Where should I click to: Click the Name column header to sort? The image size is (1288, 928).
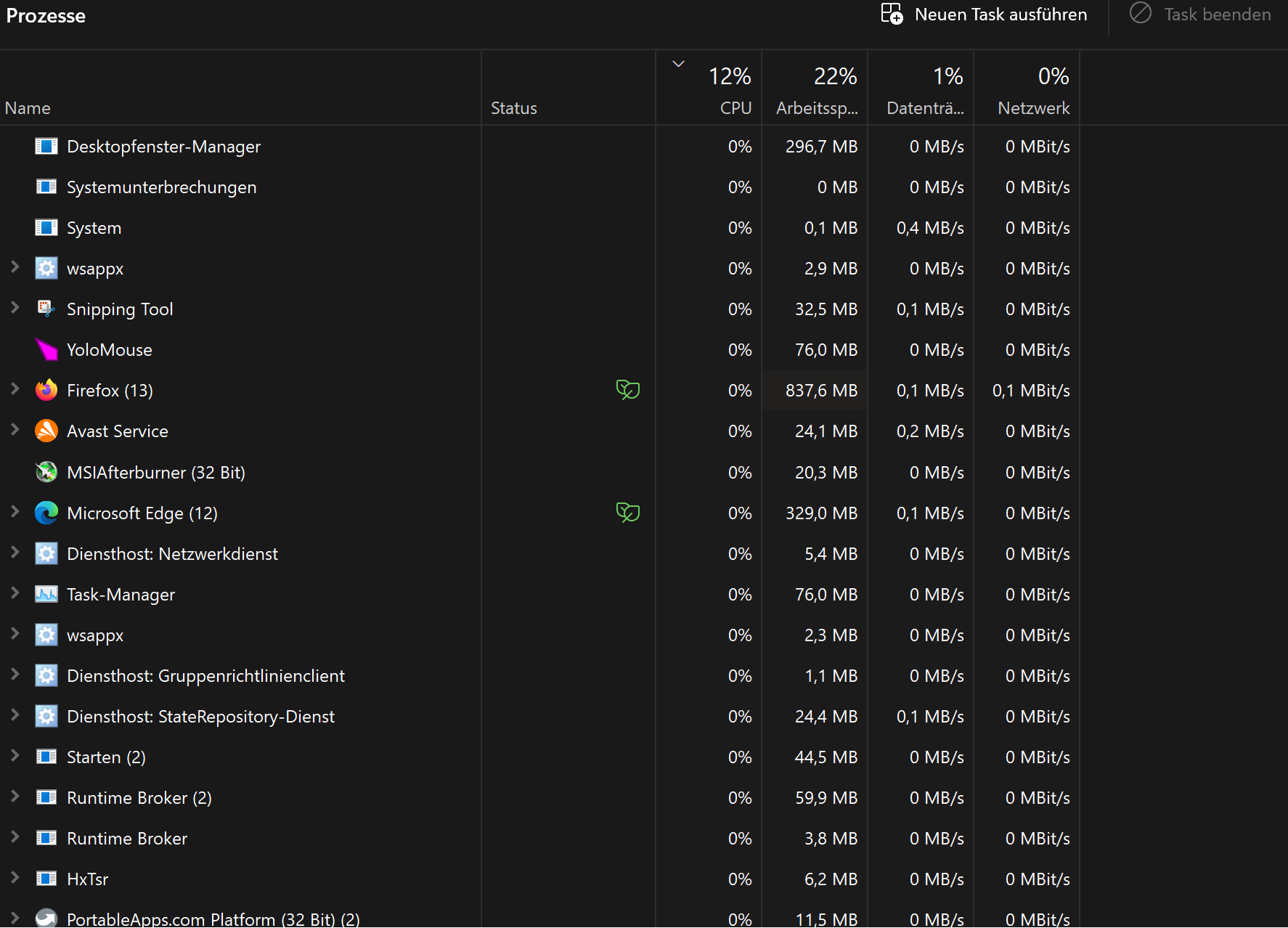(x=28, y=107)
